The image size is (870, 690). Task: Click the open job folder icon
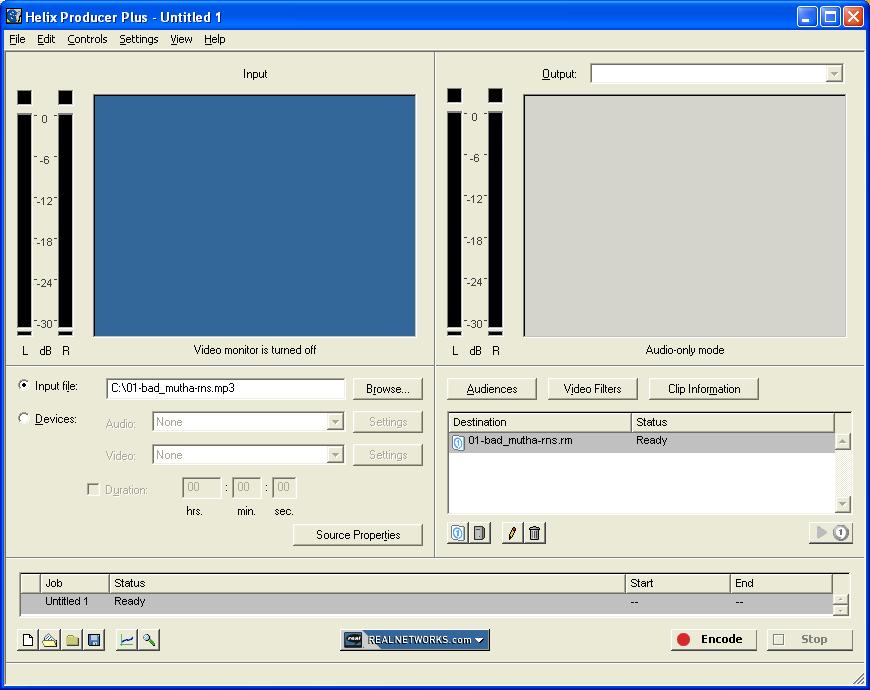[x=50, y=640]
